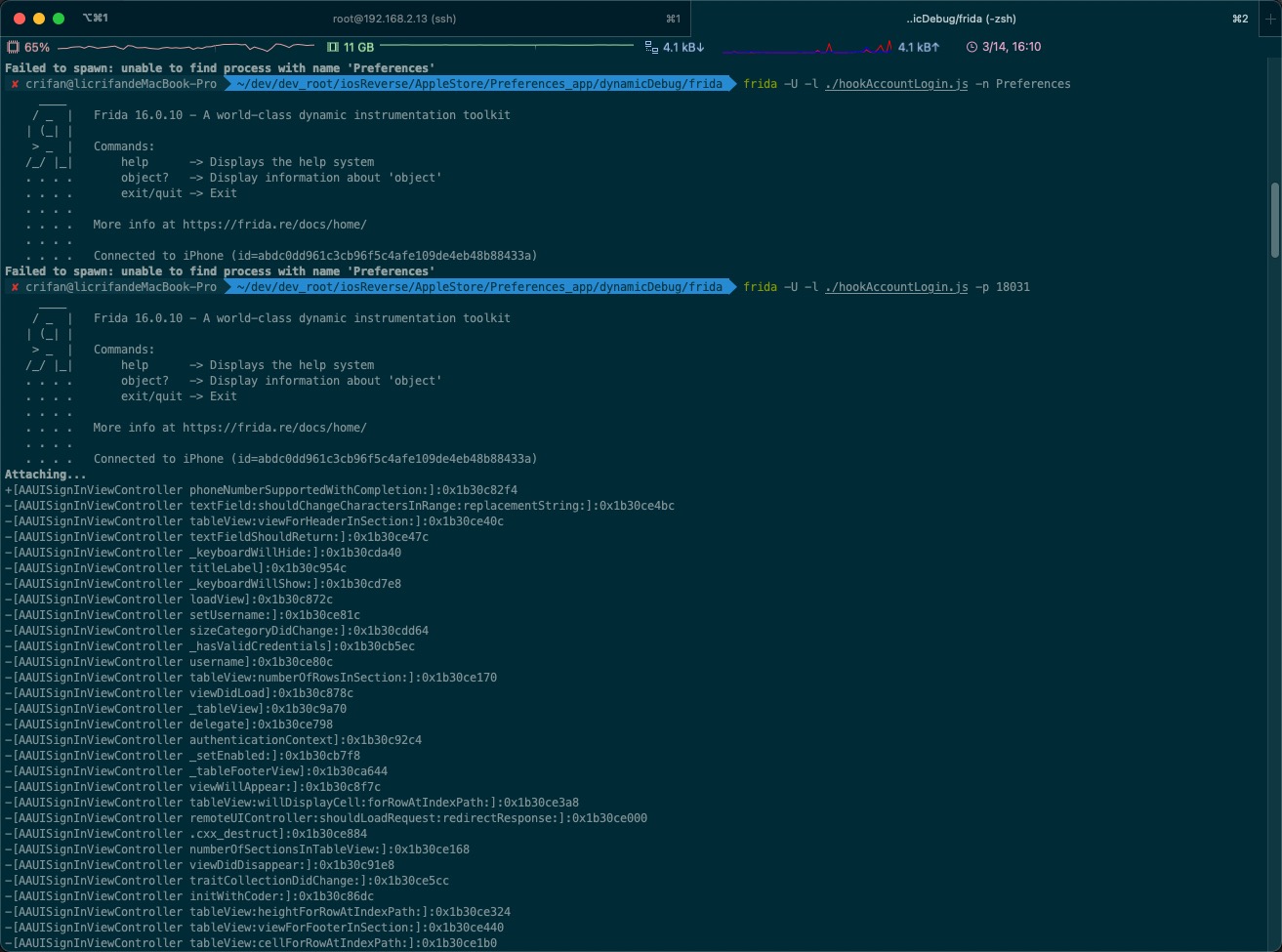Click the process ID 18031 in the command
This screenshot has height=952, width=1282.
click(x=1013, y=287)
